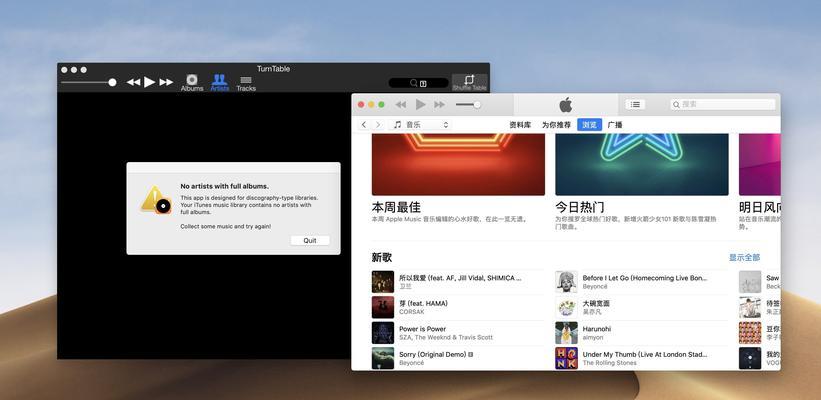The height and width of the screenshot is (400, 821).
Task: Select song title Harunohi
Action: tap(597, 329)
